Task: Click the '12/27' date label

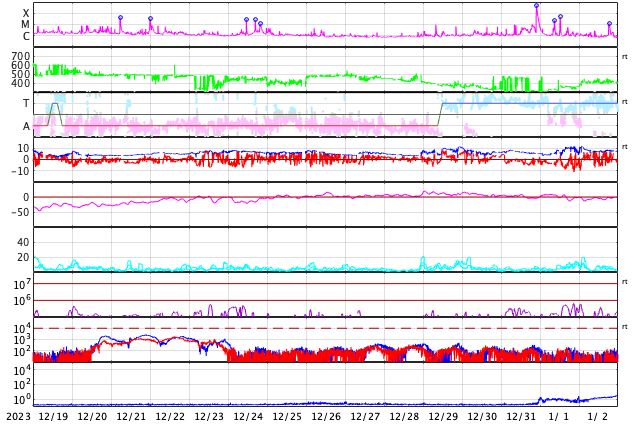Action: click(365, 417)
